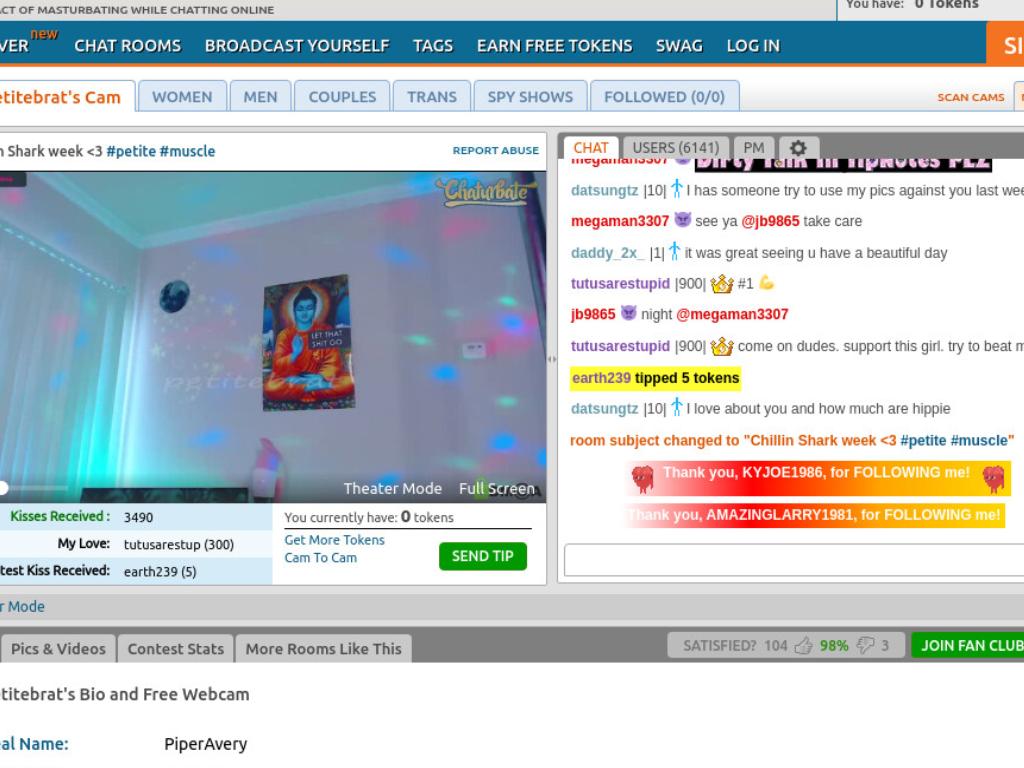
Task: Click the REPORT ABUSE link
Action: pos(496,150)
